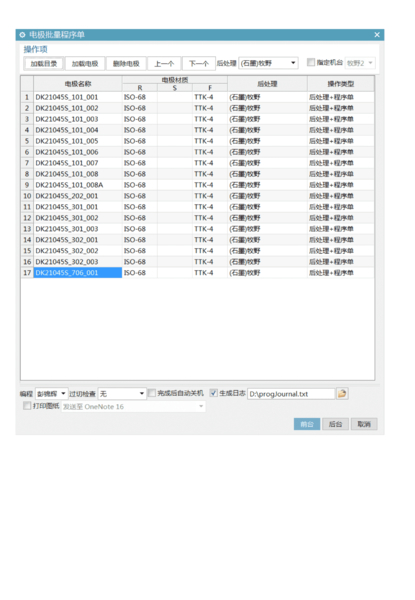The height and width of the screenshot is (600, 415).
Task: Open the 过切检查 dropdown
Action: point(122,393)
